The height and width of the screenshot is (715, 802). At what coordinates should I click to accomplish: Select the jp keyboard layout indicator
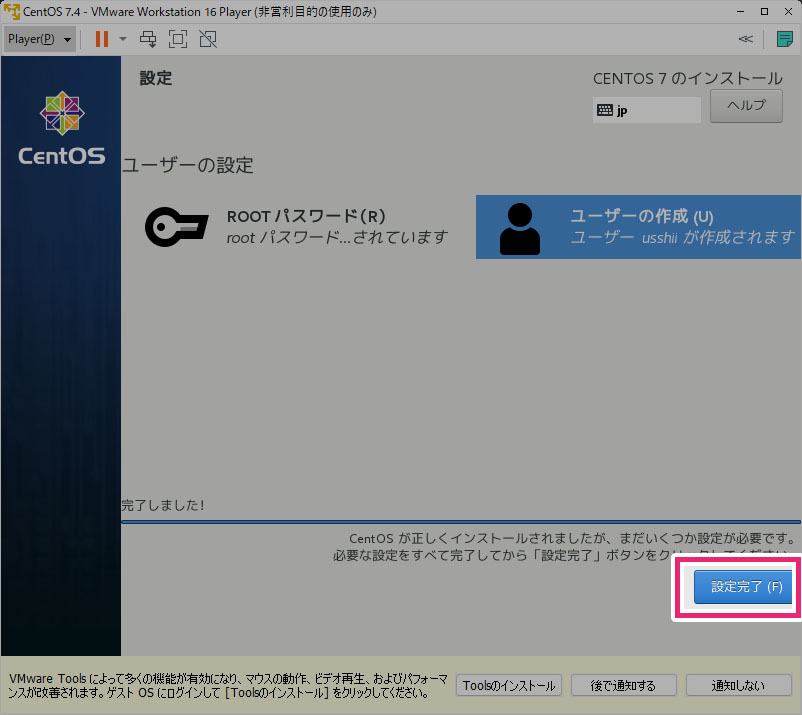click(647, 110)
